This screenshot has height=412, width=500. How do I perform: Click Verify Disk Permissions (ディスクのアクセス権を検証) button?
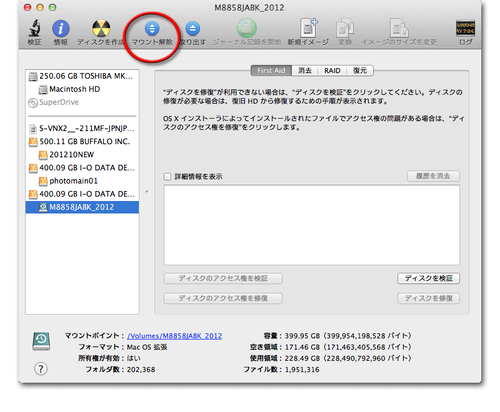tap(223, 278)
